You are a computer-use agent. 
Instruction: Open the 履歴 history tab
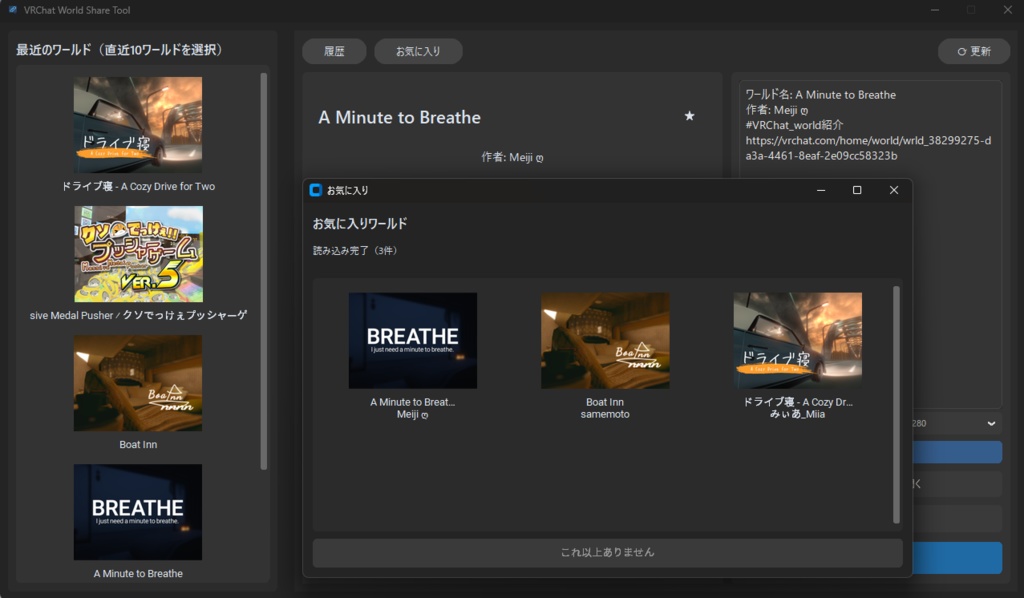334,51
